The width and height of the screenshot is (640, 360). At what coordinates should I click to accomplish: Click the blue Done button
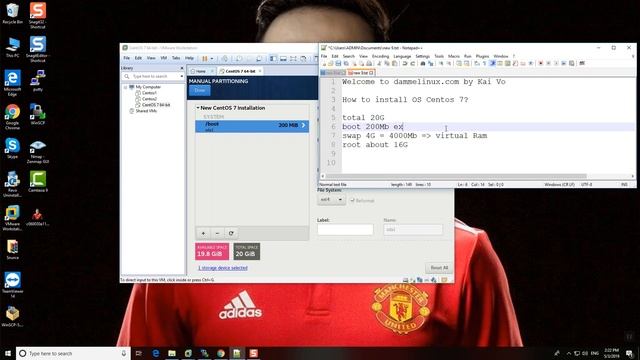pyautogui.click(x=200, y=90)
